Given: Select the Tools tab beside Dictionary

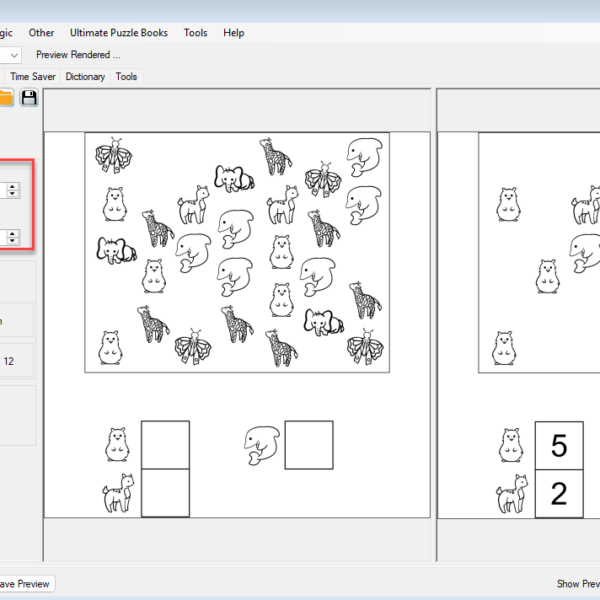Looking at the screenshot, I should pyautogui.click(x=127, y=76).
